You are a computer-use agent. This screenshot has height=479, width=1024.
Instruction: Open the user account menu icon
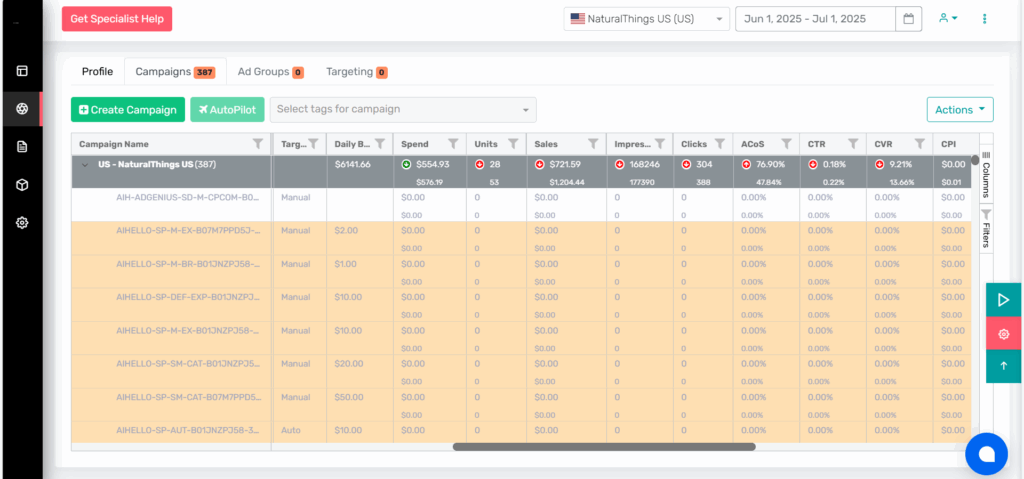point(948,18)
